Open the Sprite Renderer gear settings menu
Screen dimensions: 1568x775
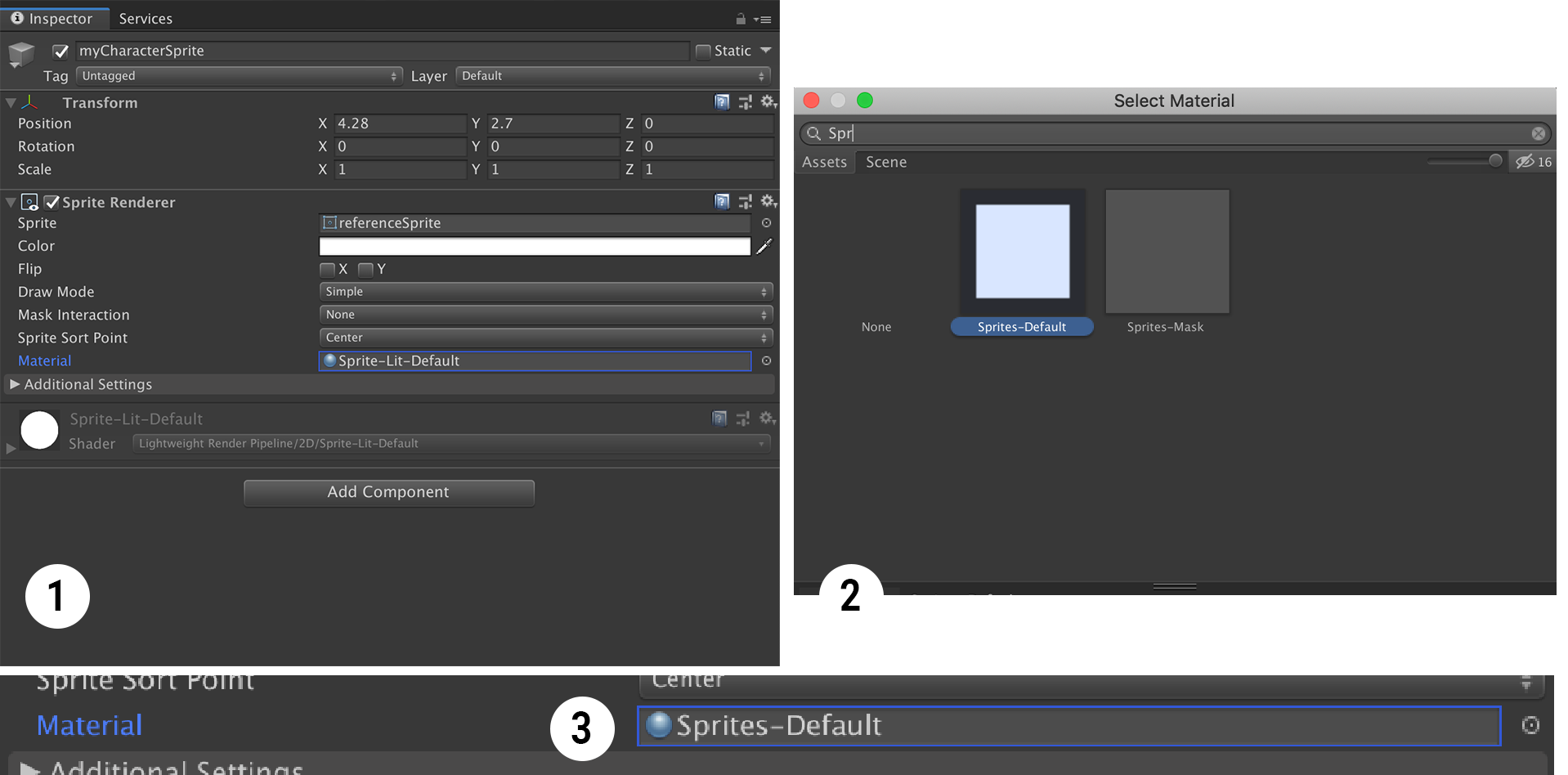tap(767, 201)
